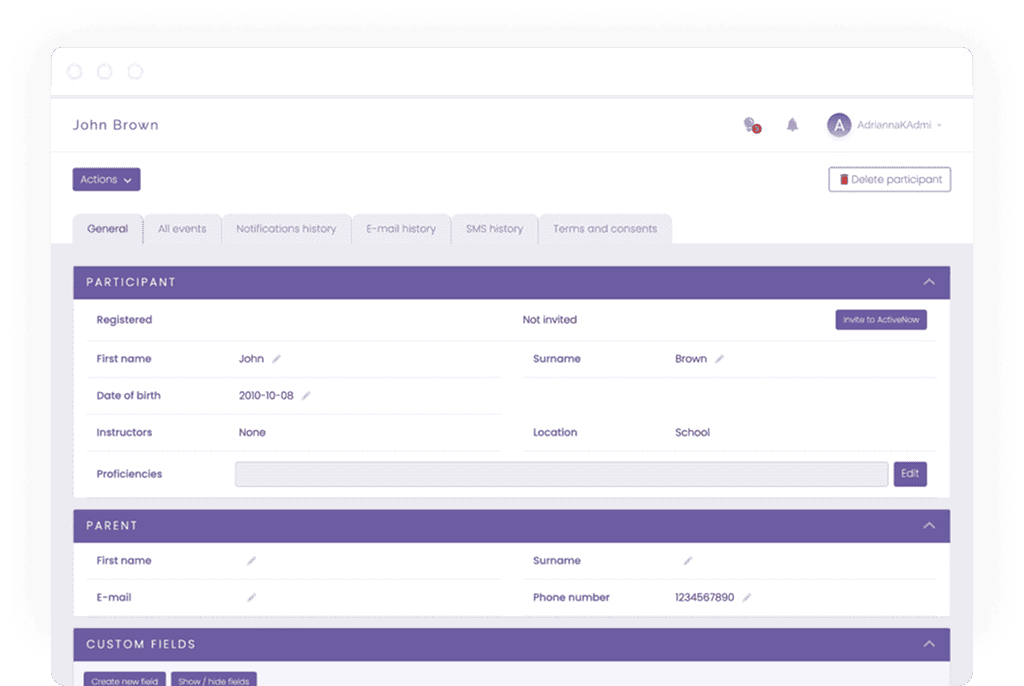The height and width of the screenshot is (686, 1024).
Task: Click the Delete participant button
Action: (889, 180)
